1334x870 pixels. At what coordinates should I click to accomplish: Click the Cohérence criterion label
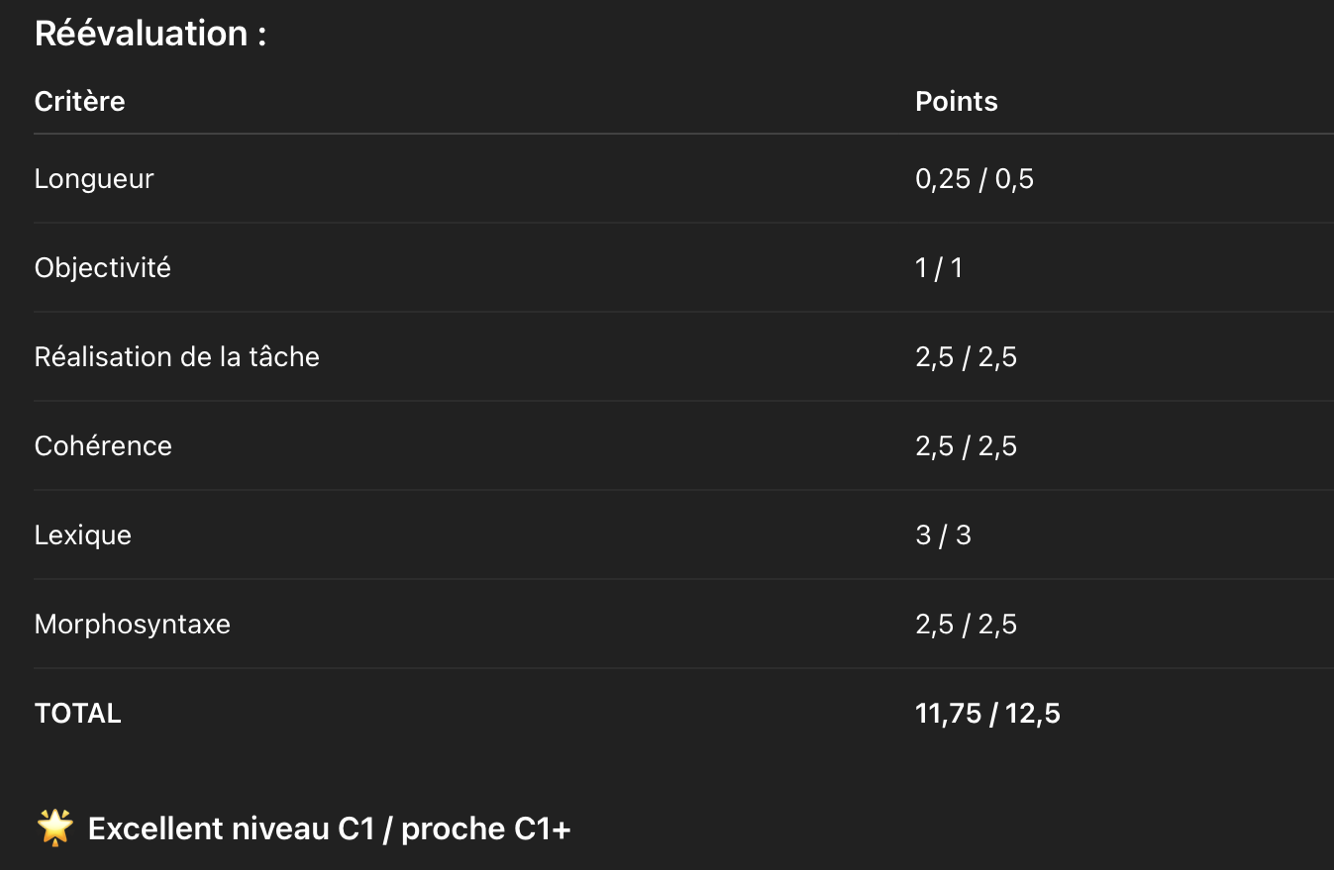pos(103,446)
